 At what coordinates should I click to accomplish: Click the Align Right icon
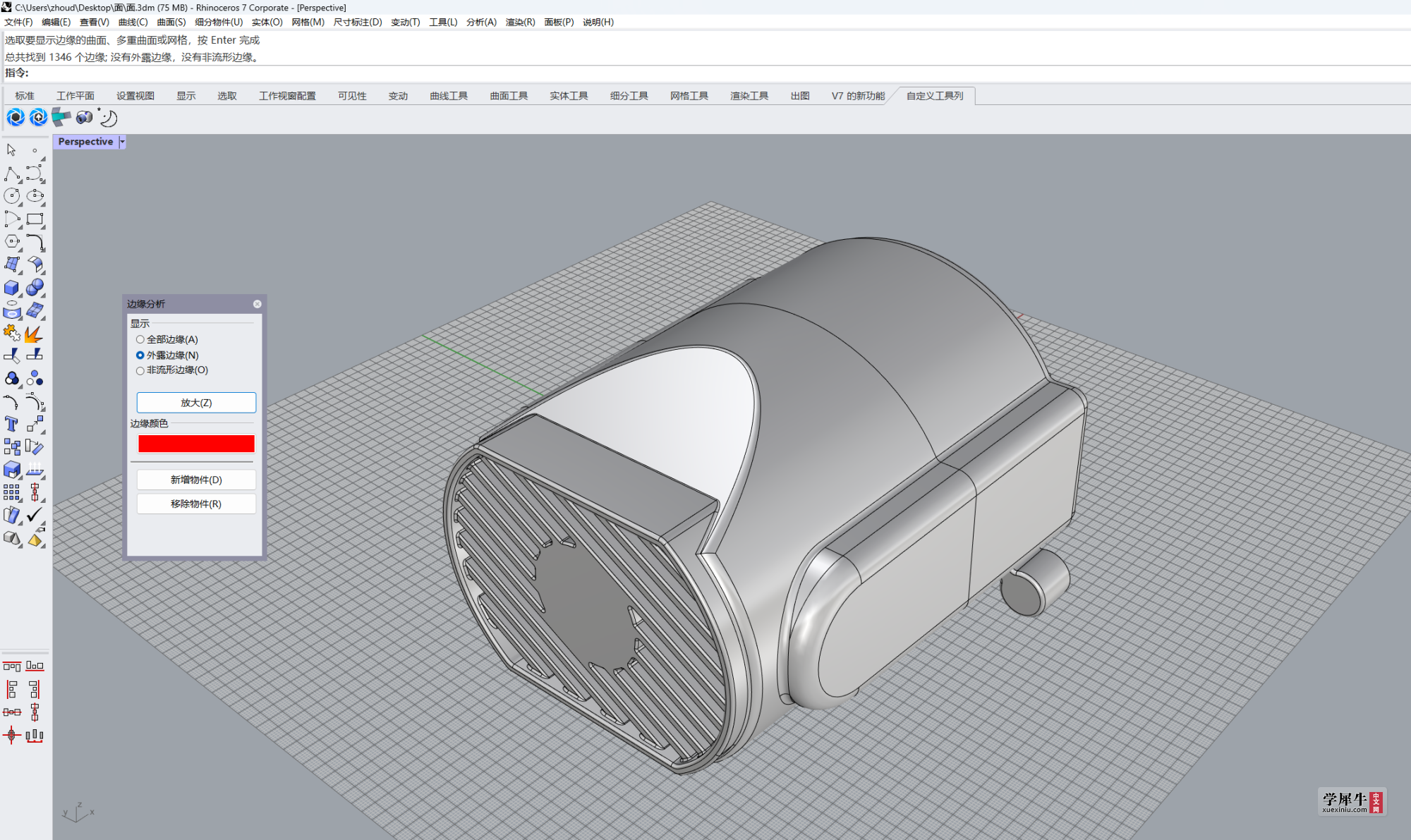(x=35, y=689)
